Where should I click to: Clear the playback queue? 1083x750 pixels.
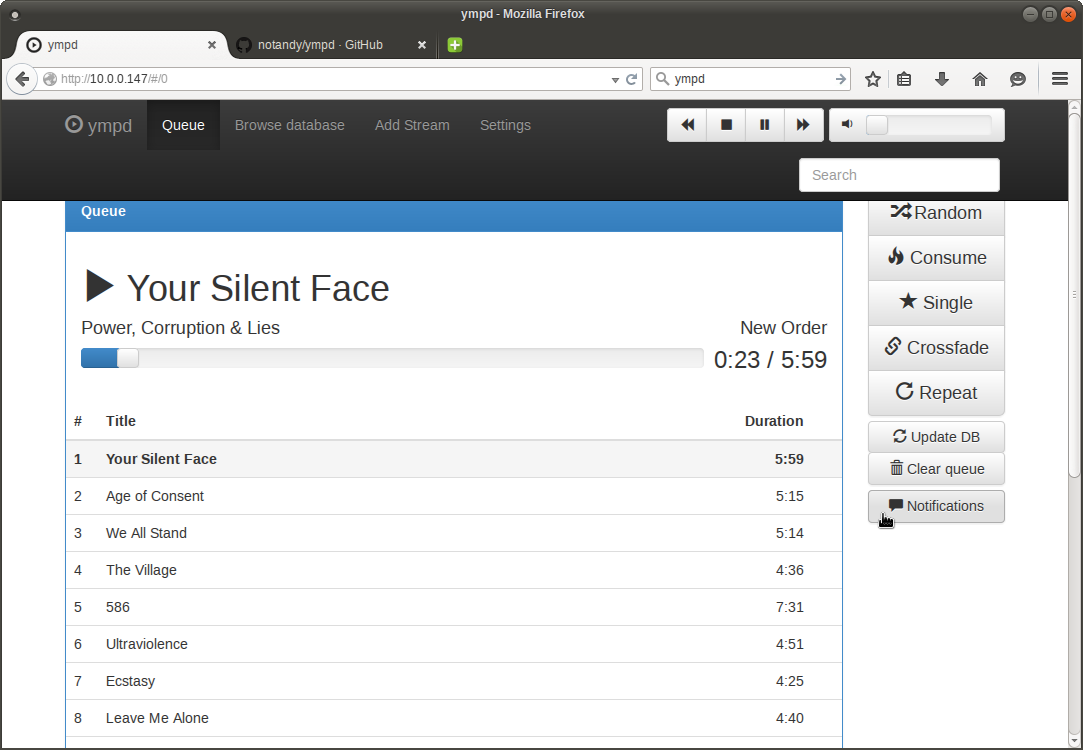936,468
